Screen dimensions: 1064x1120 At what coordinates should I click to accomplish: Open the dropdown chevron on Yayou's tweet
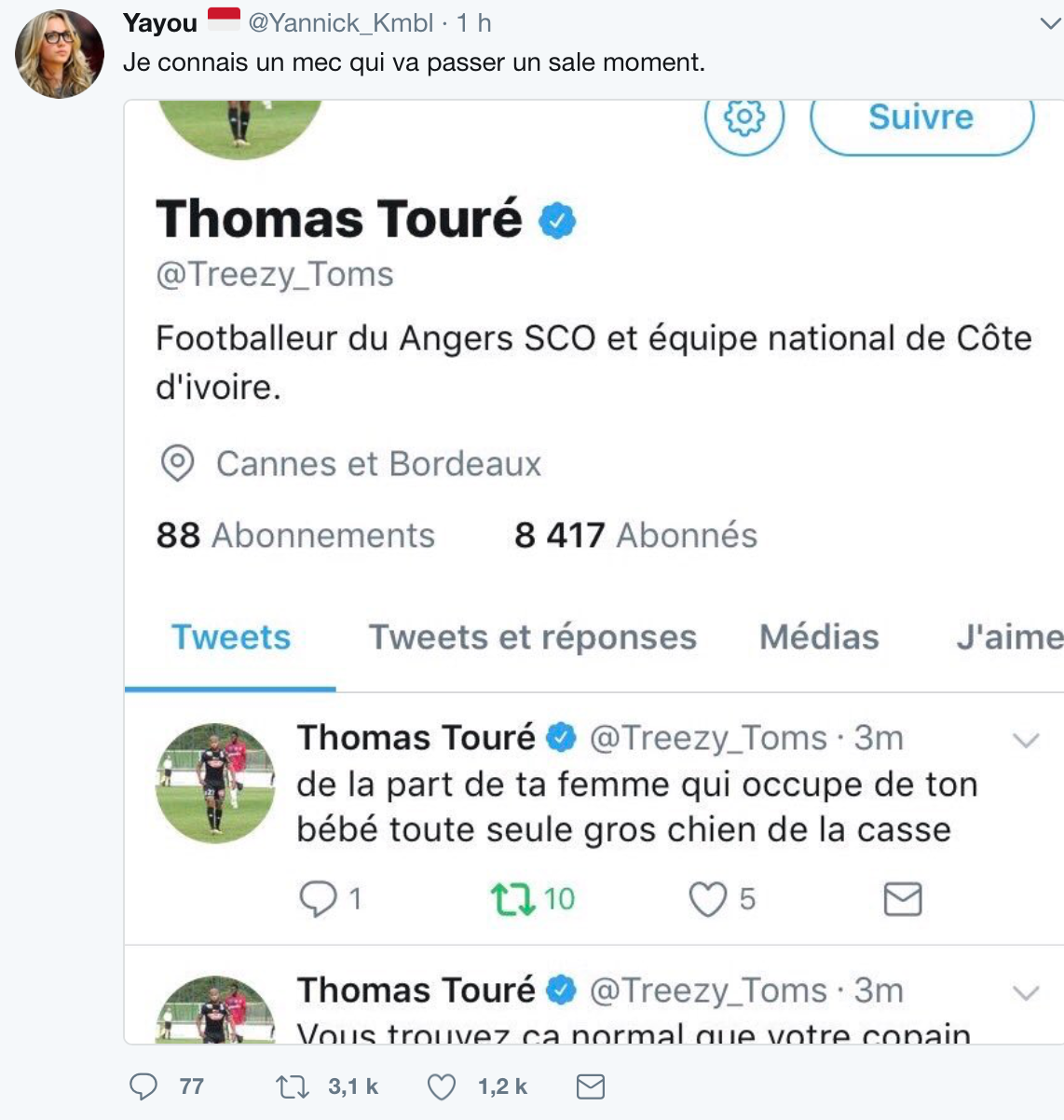(1050, 24)
